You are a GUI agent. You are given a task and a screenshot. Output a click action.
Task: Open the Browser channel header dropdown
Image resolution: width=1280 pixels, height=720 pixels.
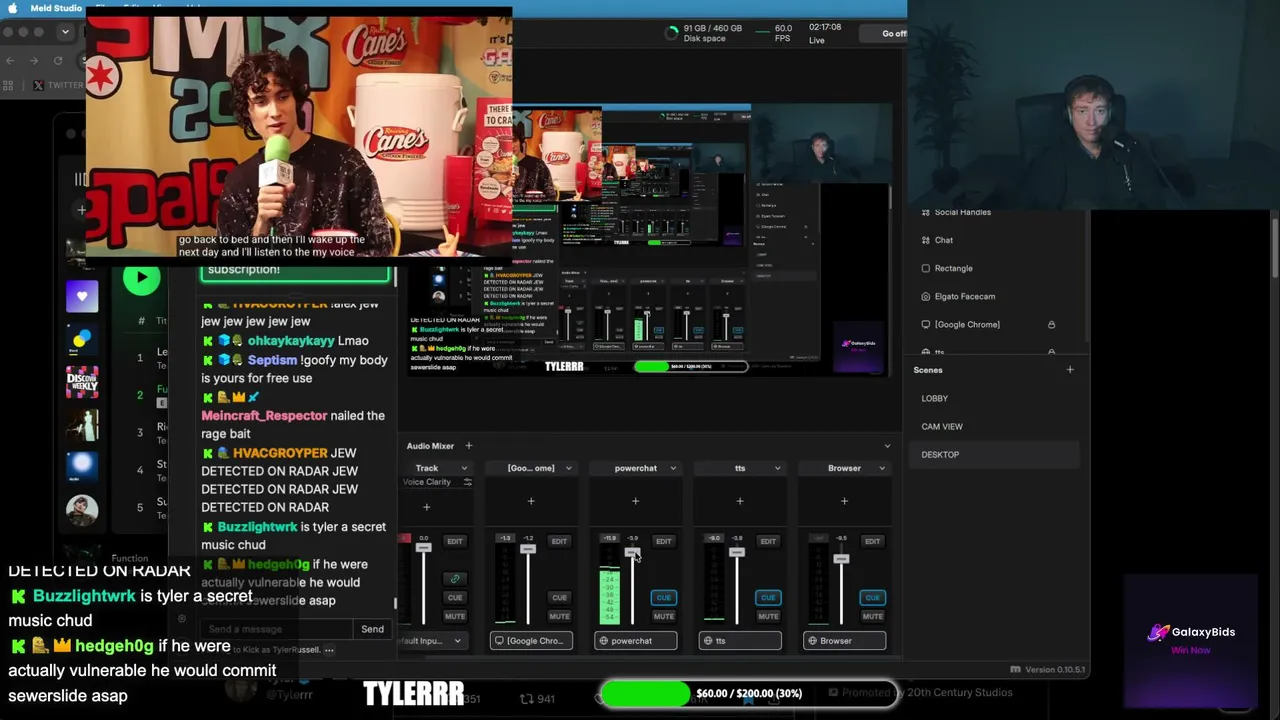[x=881, y=468]
